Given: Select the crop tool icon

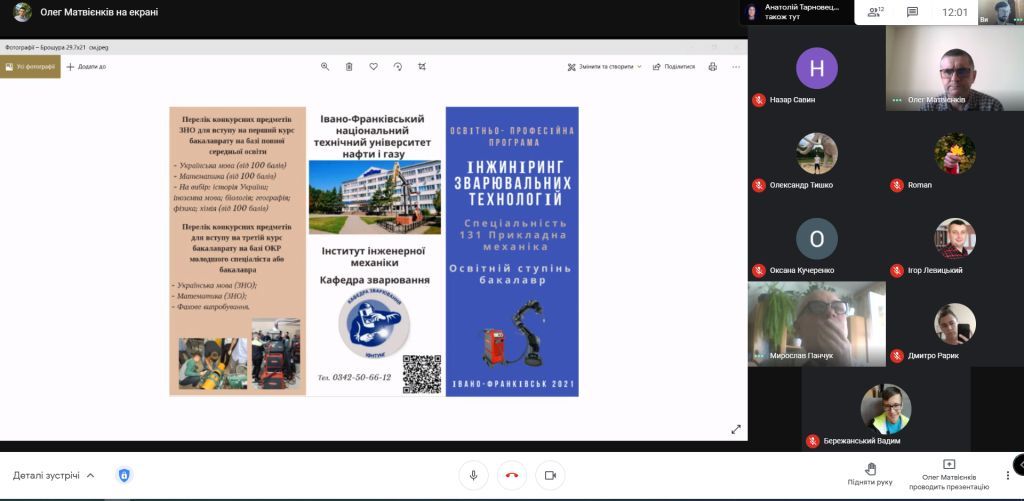Looking at the screenshot, I should (x=422, y=67).
